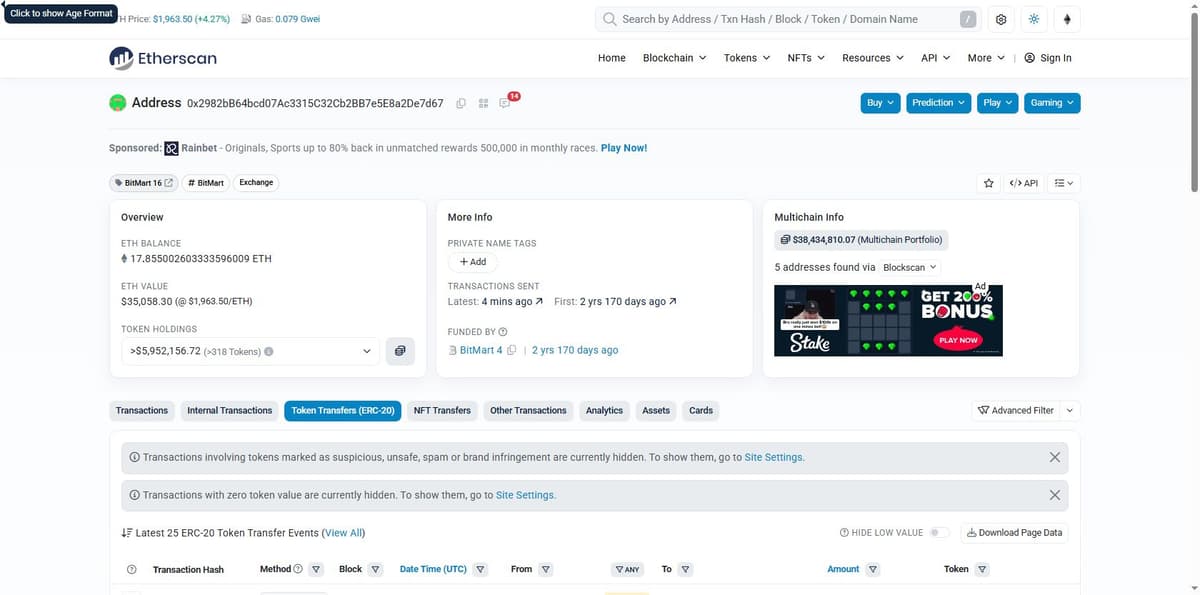Screen dimensions: 1200x595
Task: Filter the From column funnel icon
Action: [546, 569]
